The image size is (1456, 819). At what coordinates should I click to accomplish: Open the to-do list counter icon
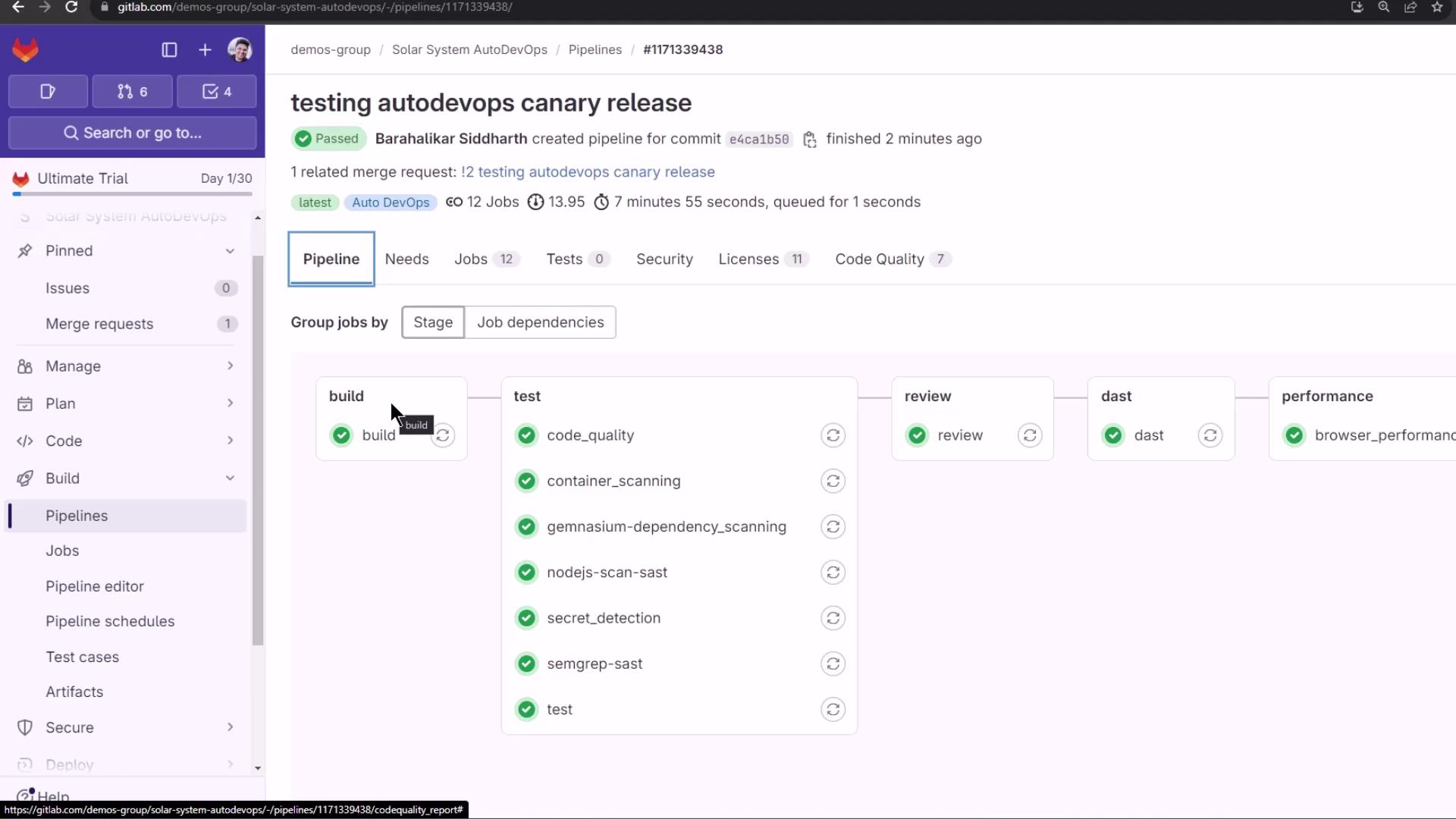click(217, 92)
